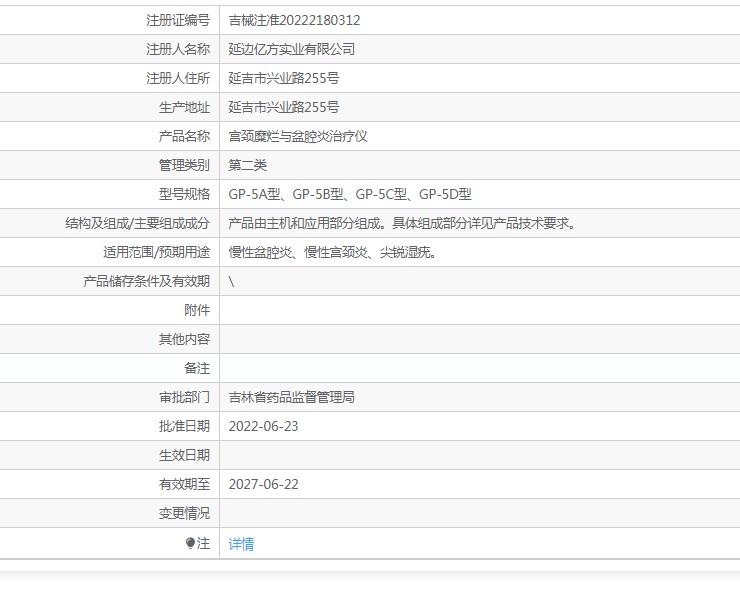
Task: Click the 注册人住所 address value
Action: (284, 78)
